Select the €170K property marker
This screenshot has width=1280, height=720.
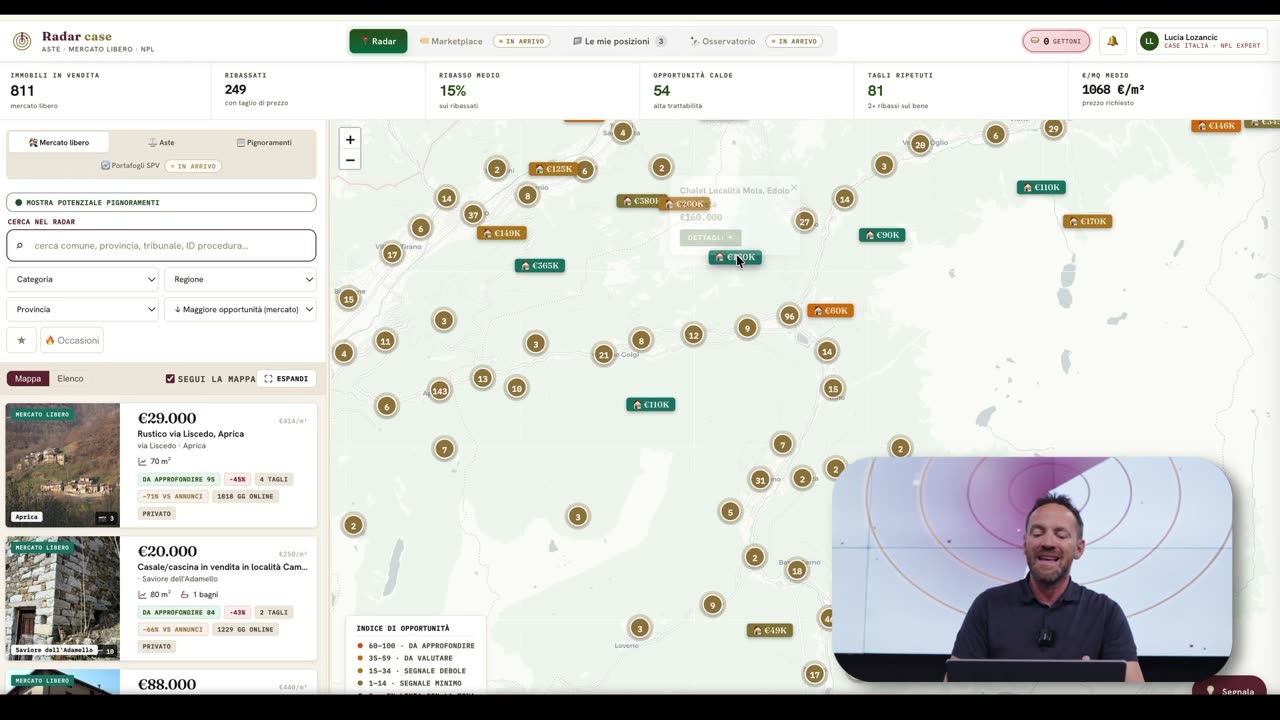(x=1088, y=221)
